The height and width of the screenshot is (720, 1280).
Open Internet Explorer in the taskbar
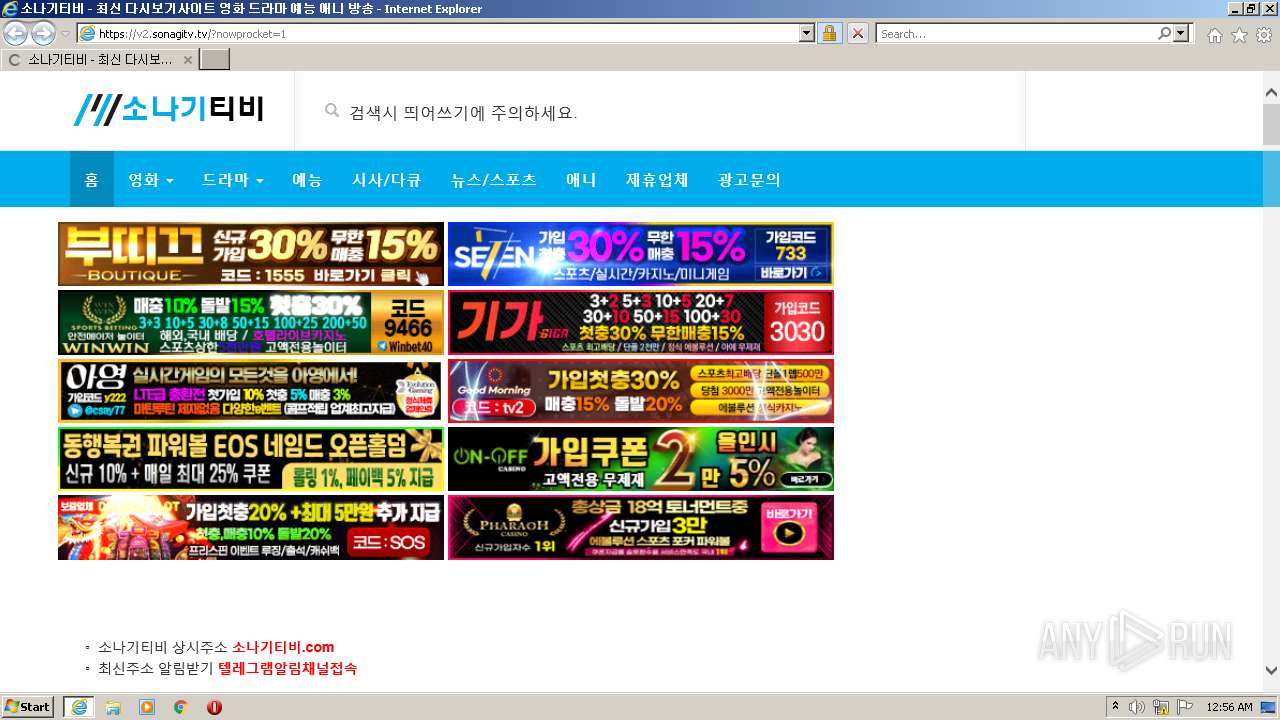tap(79, 707)
